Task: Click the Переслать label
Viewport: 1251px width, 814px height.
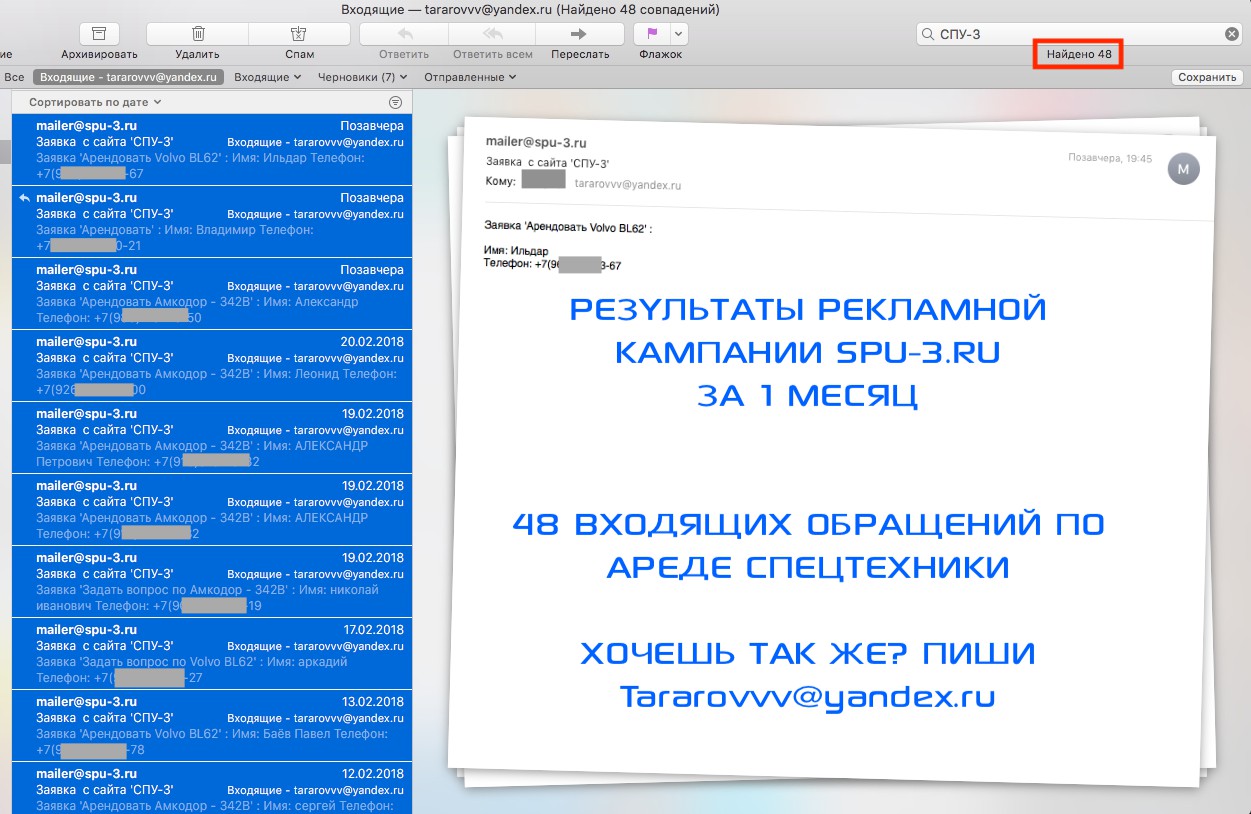Action: [x=580, y=54]
